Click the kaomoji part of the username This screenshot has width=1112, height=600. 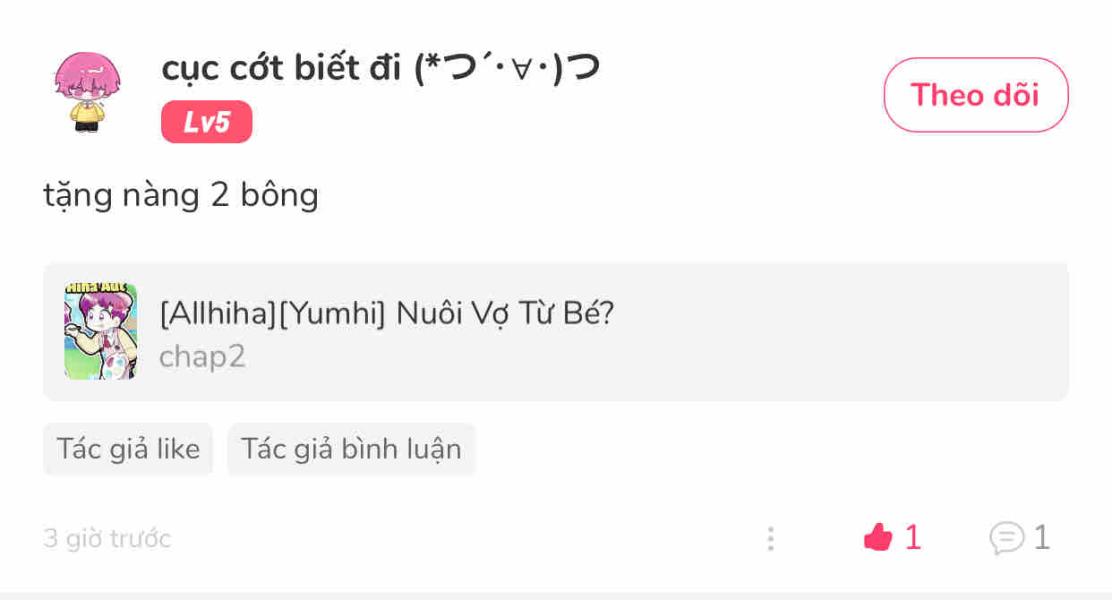point(507,68)
